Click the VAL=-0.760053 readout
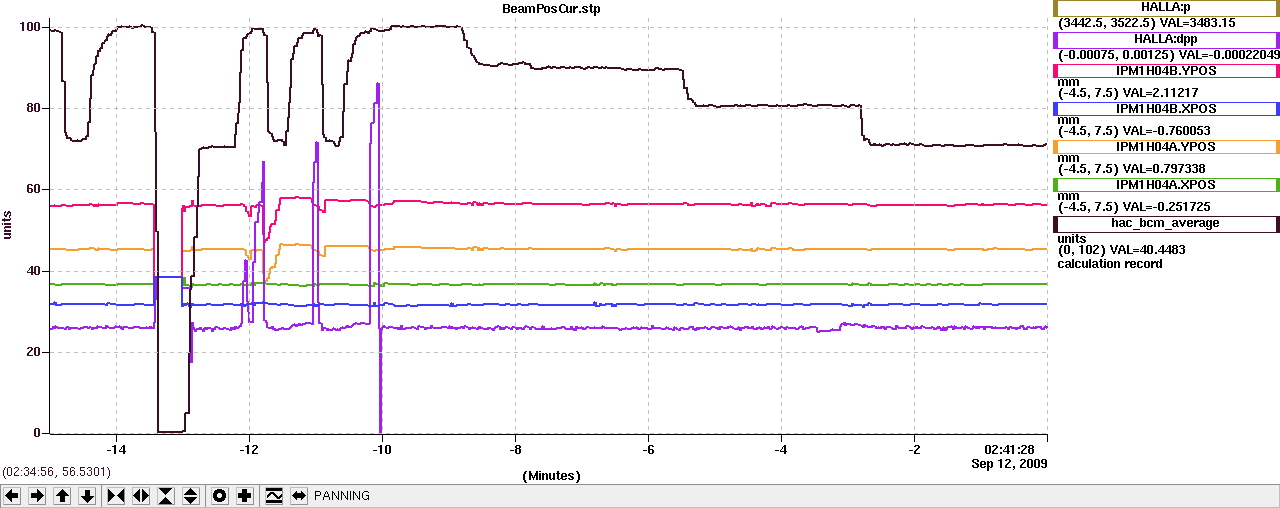This screenshot has height=508, width=1280. [x=1167, y=130]
